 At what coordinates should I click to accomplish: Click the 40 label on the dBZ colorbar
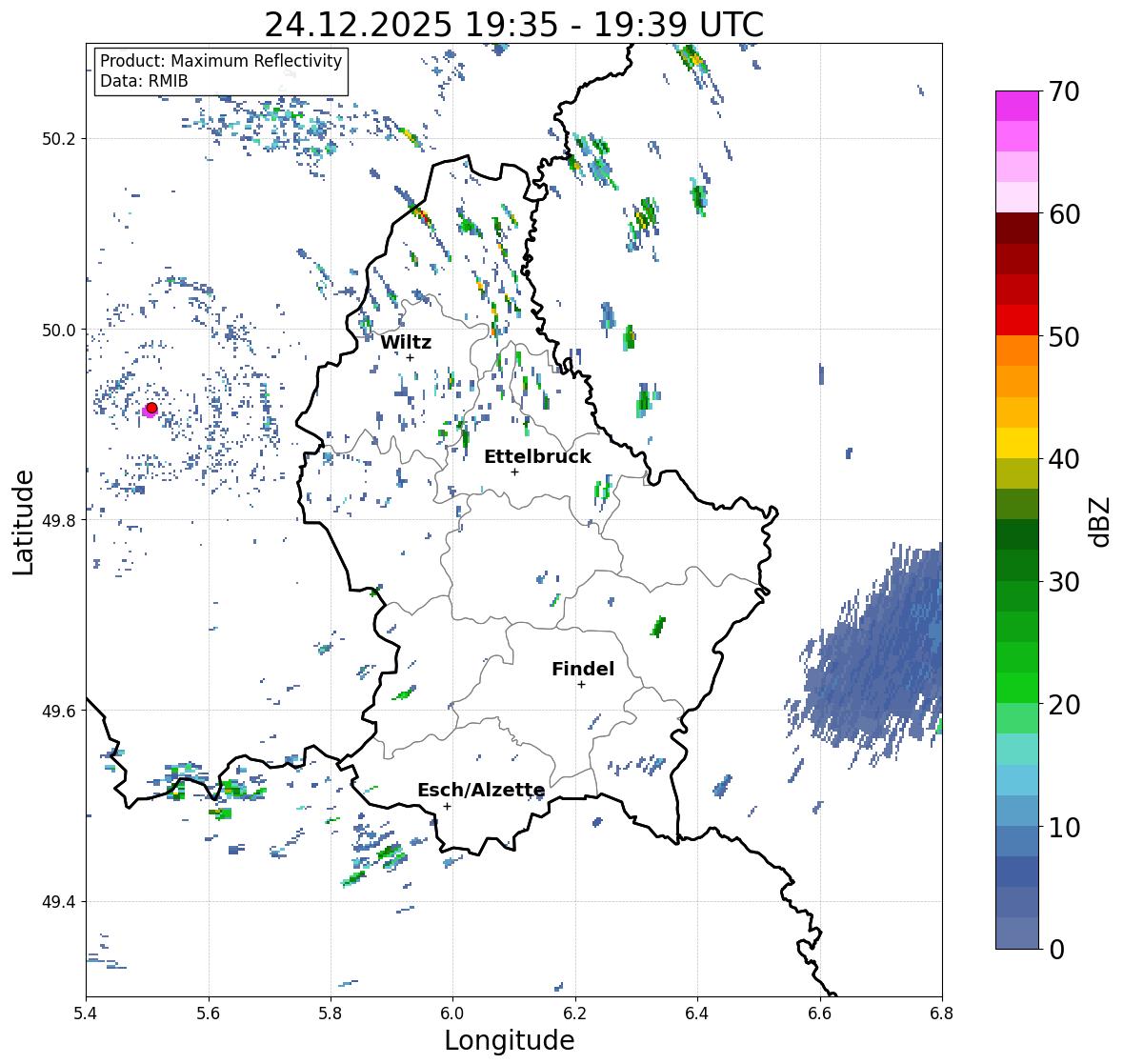pos(1063,459)
